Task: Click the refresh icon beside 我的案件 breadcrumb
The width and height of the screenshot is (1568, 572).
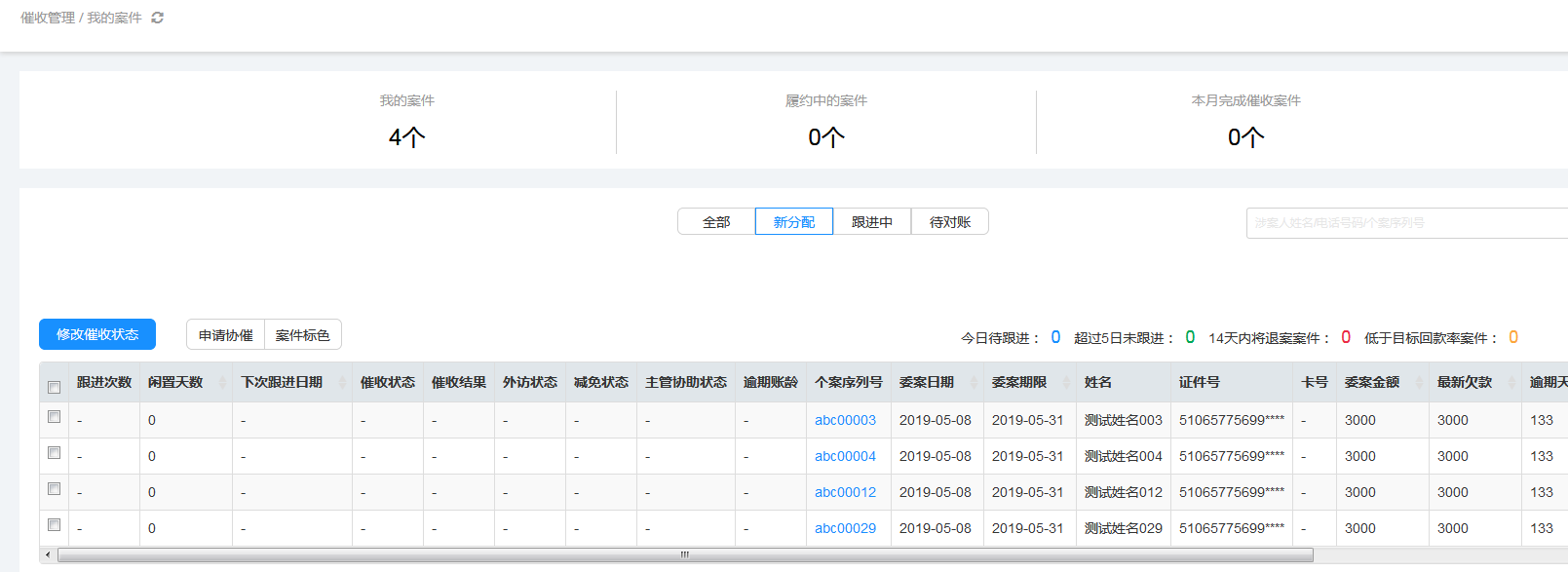Action: pyautogui.click(x=157, y=18)
